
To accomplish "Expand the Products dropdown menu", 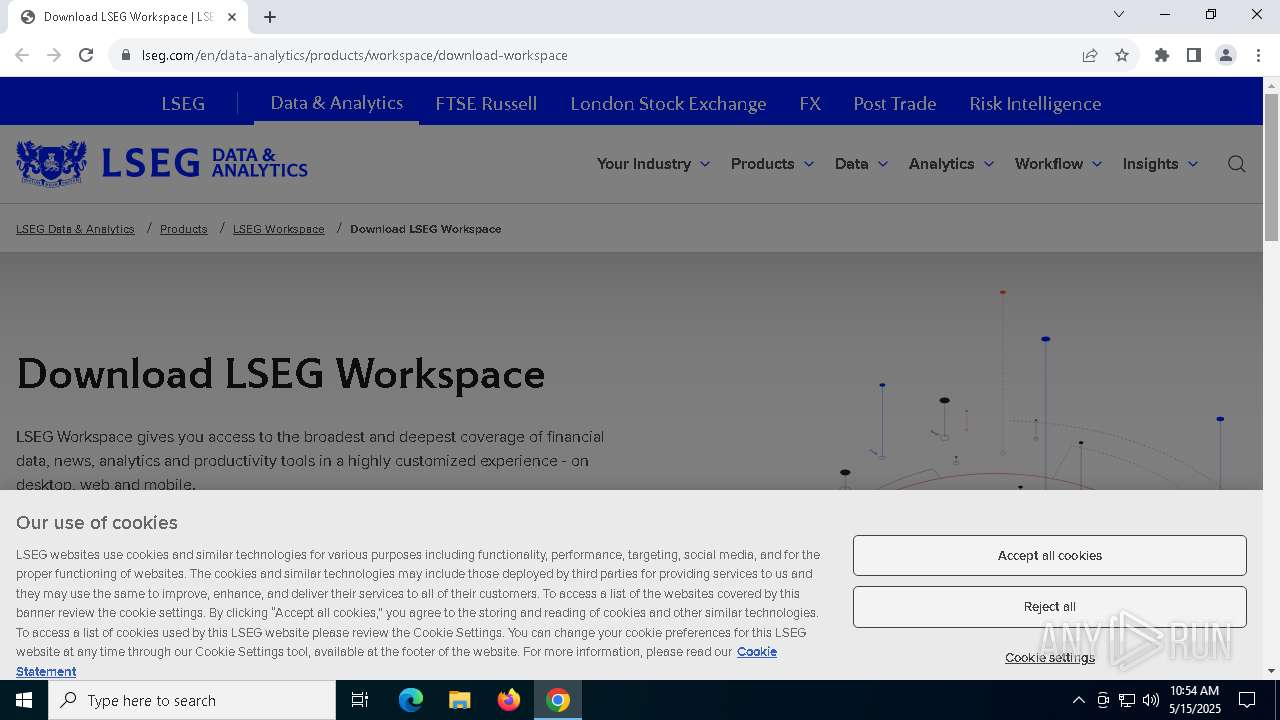I will pos(772,164).
